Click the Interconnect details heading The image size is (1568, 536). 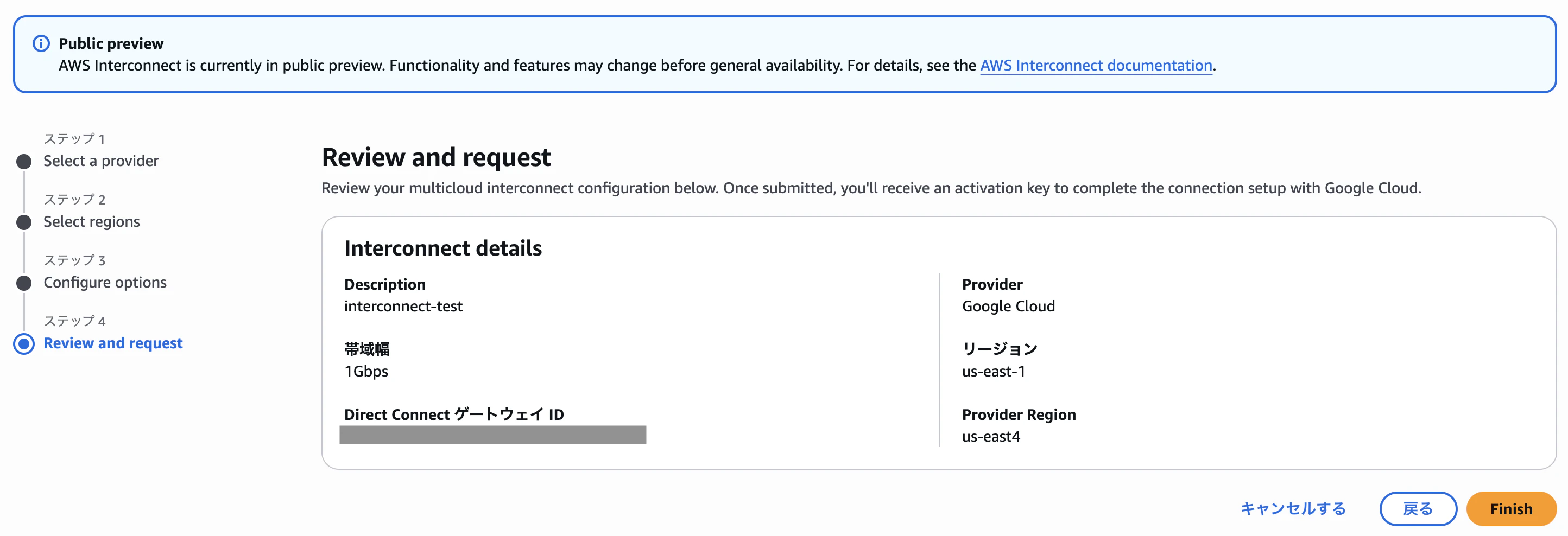pyautogui.click(x=442, y=248)
